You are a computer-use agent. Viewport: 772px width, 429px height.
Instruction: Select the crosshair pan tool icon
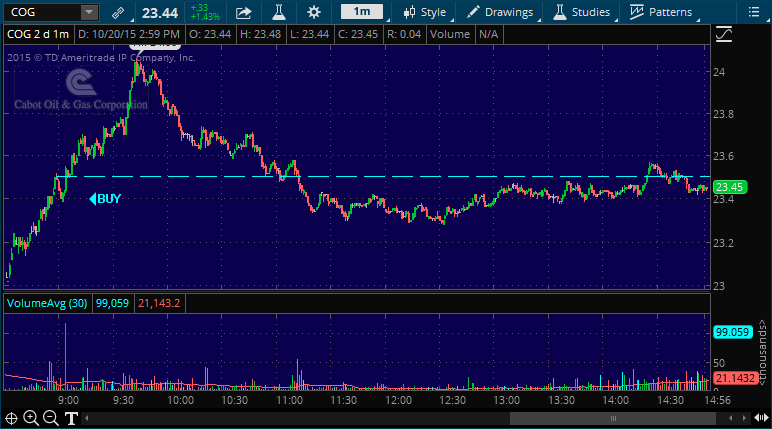pyautogui.click(x=11, y=419)
